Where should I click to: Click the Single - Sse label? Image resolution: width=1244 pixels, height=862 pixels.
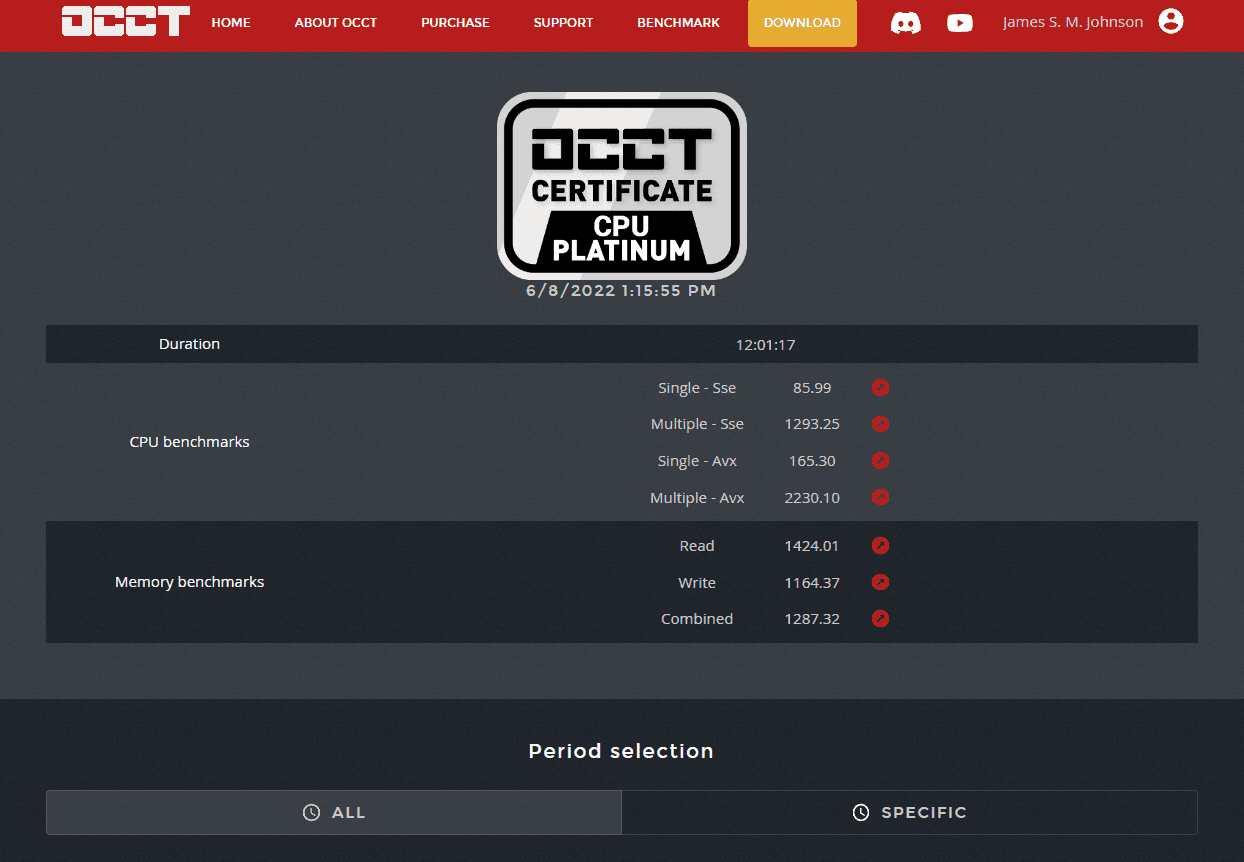(x=697, y=388)
